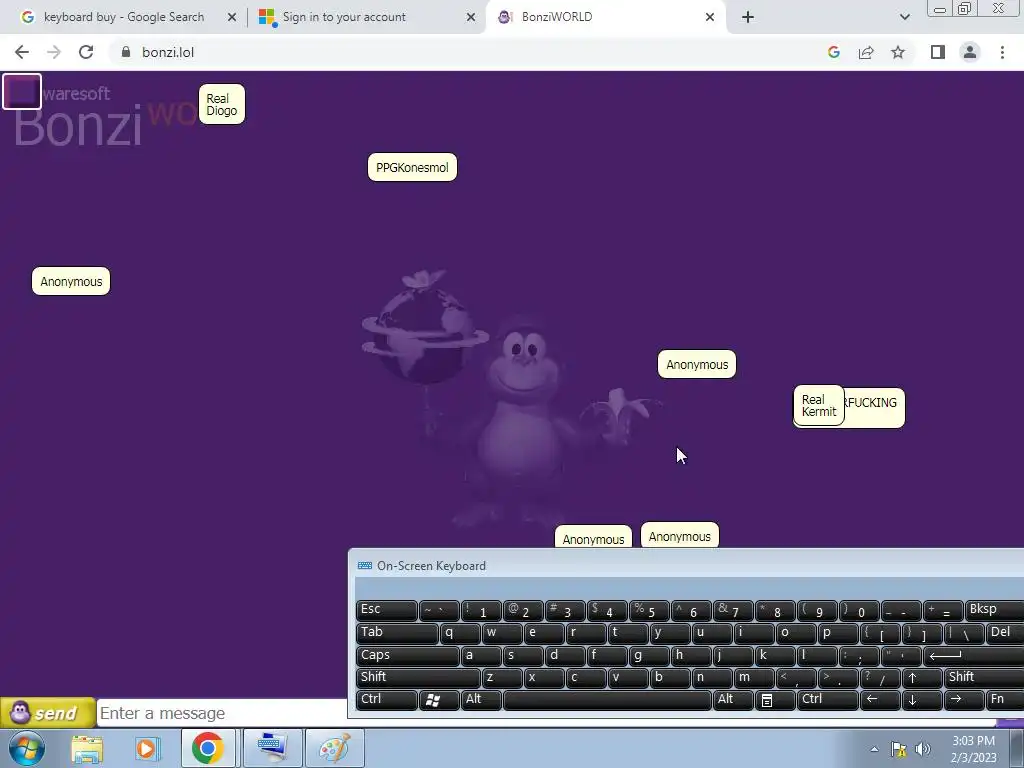Click the up arrow key on On-Screen Keyboard
Image resolution: width=1024 pixels, height=768 pixels.
click(x=921, y=678)
